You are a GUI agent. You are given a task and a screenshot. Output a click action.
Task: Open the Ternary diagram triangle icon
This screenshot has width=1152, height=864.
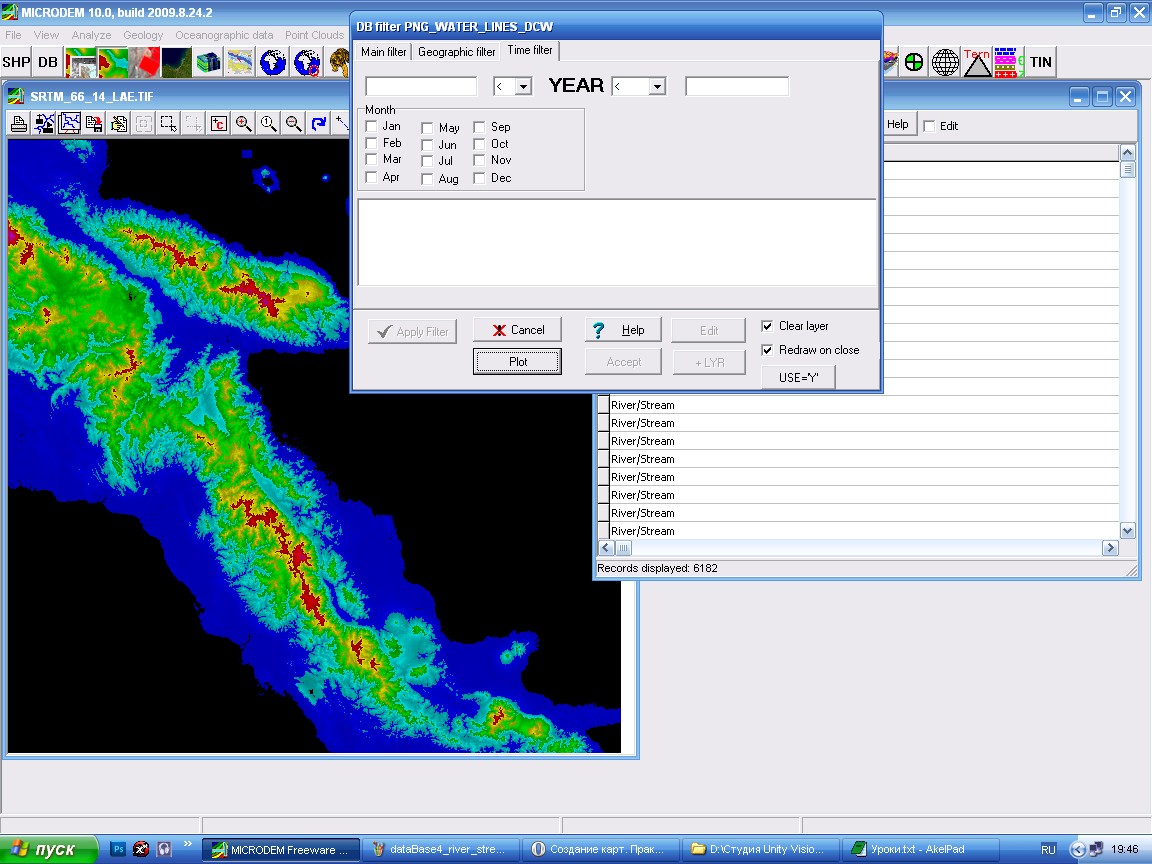(977, 62)
